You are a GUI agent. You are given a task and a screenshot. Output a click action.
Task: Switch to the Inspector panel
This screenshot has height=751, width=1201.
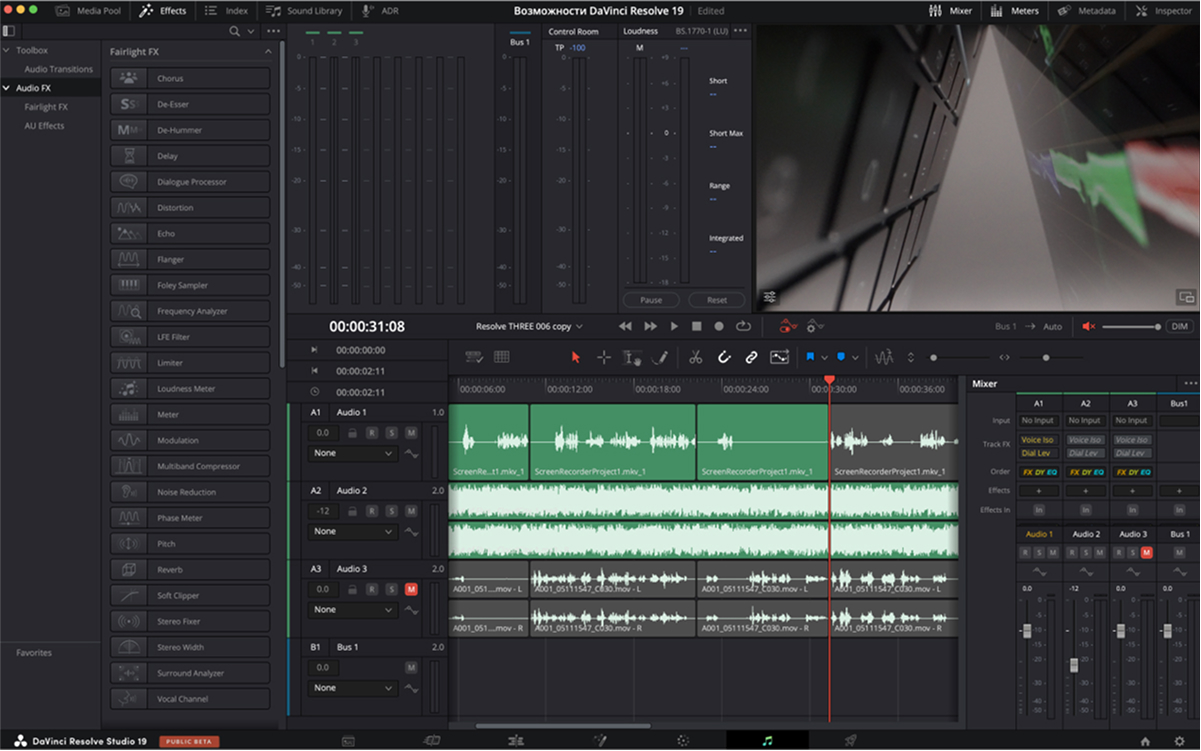(x=1165, y=11)
